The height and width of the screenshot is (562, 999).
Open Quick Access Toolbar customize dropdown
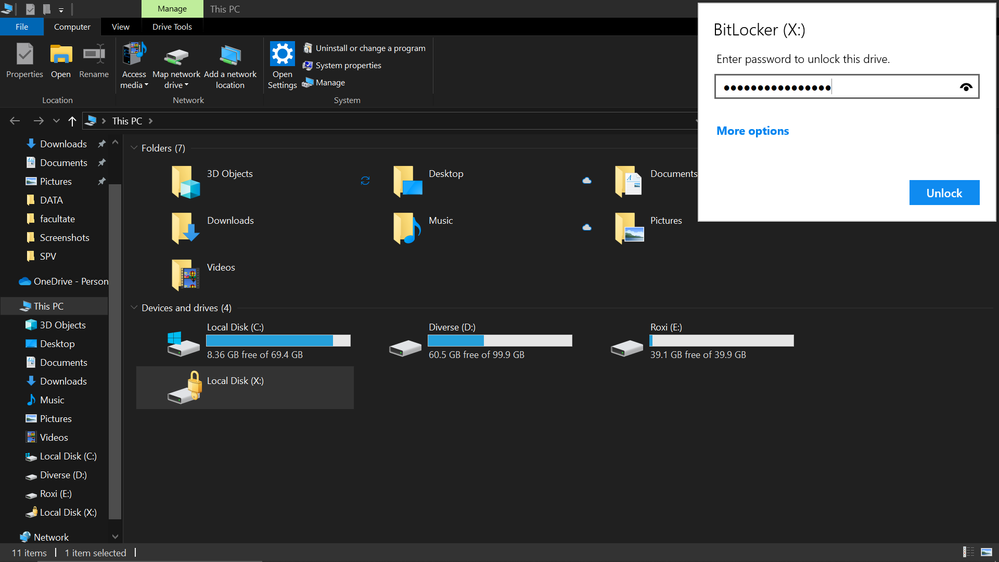pyautogui.click(x=61, y=10)
